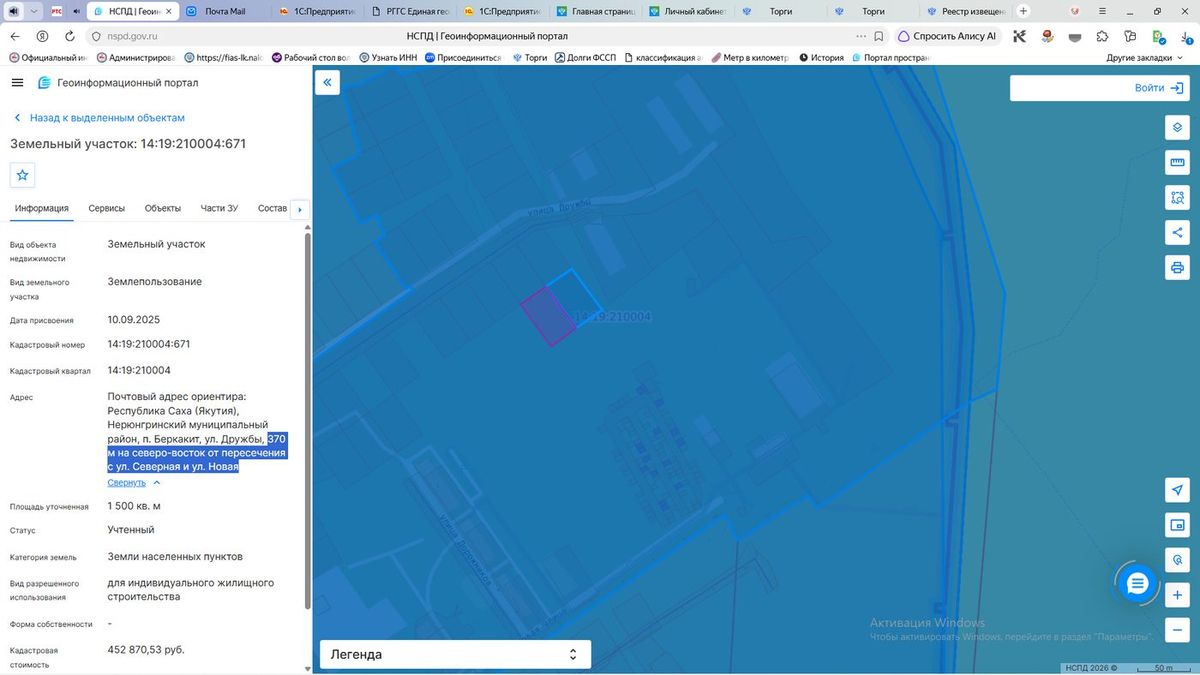1200x675 pixels.
Task: Open the Части ЗУ tab
Action: [219, 208]
